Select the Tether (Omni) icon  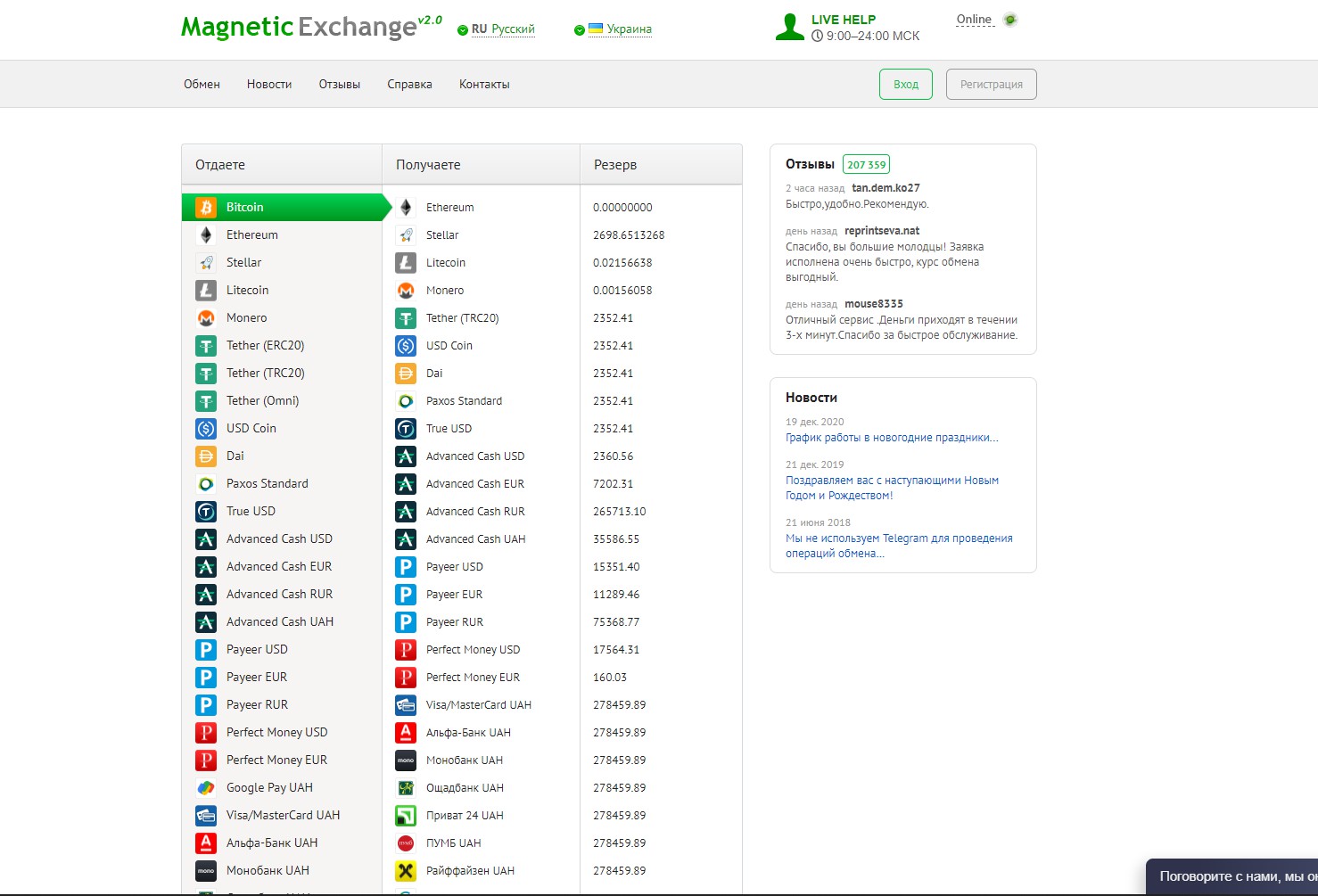click(x=206, y=400)
